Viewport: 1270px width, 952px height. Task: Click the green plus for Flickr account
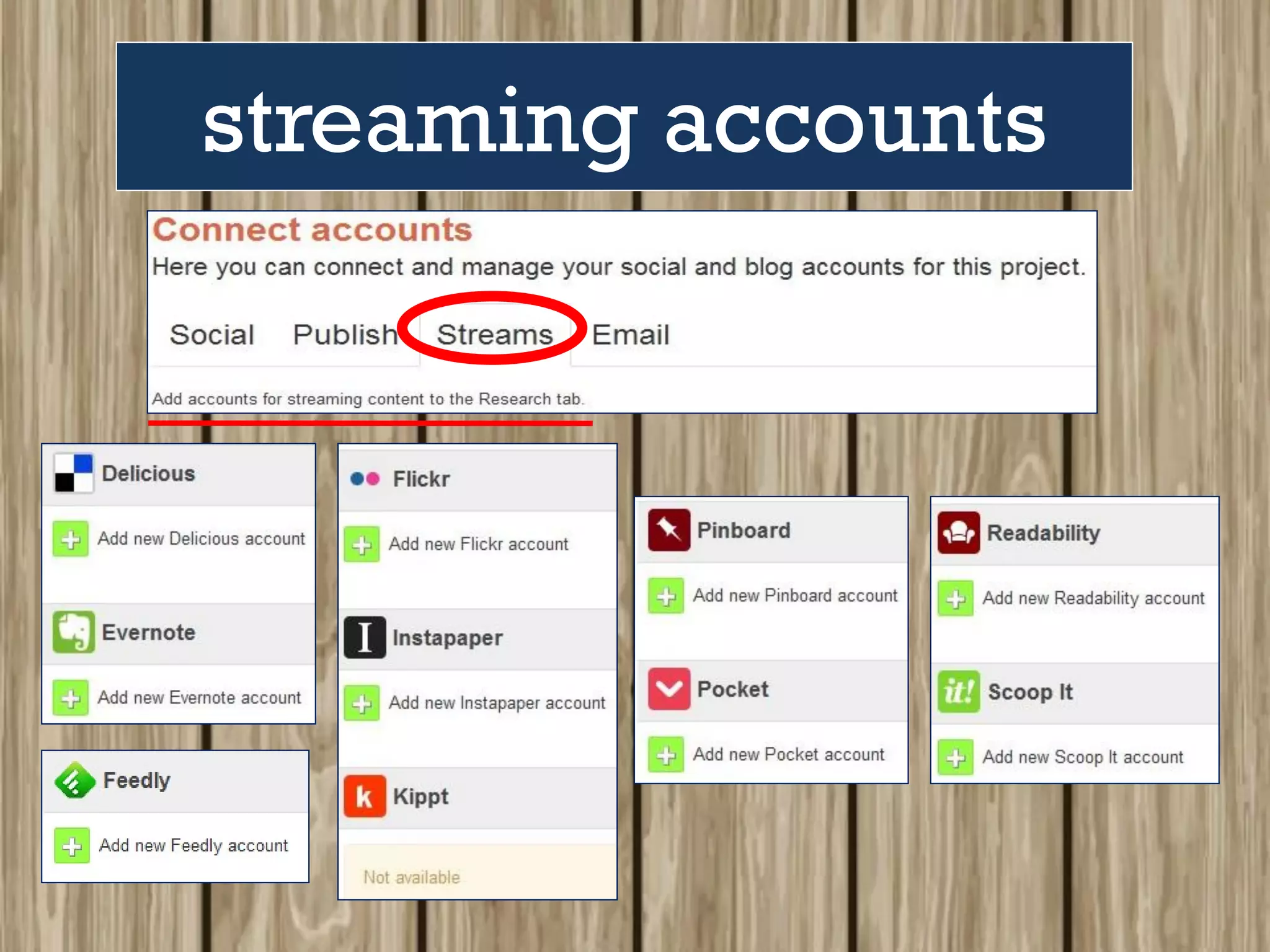click(362, 544)
